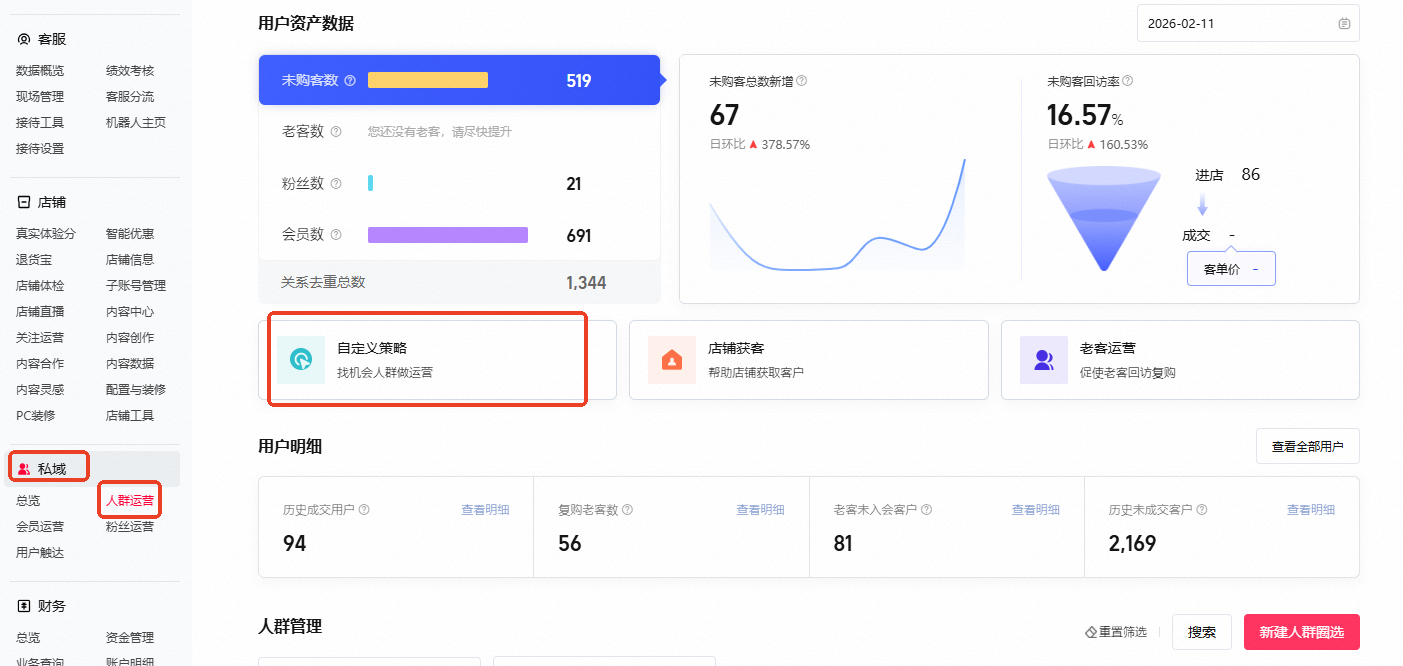Open 会员运营 in the sidebar
The width and height of the screenshot is (1403, 666).
coord(40,526)
